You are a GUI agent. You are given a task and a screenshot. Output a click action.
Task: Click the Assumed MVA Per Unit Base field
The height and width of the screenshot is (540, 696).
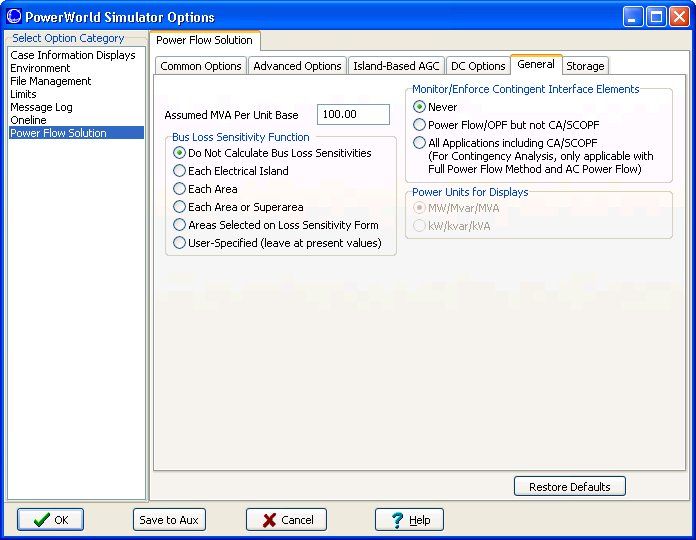click(x=353, y=114)
